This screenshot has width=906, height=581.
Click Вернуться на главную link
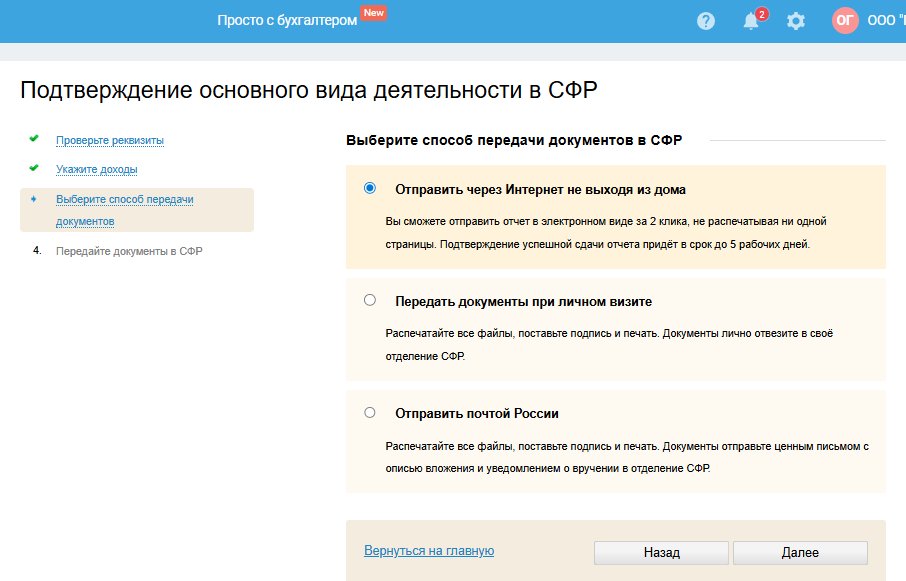[429, 551]
